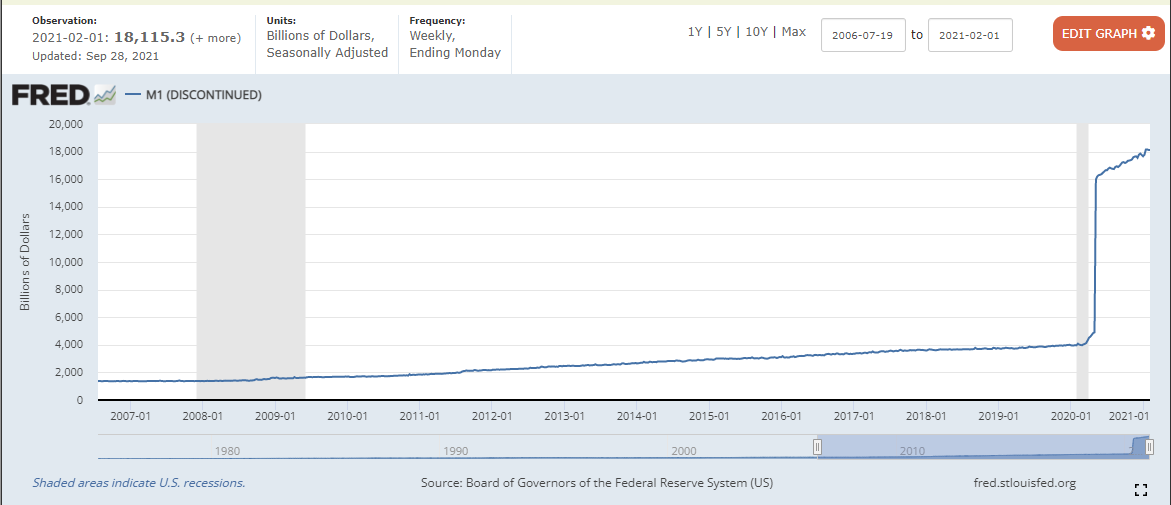Click the 2007-01 x-axis label
This screenshot has height=505, width=1171.
131,415
